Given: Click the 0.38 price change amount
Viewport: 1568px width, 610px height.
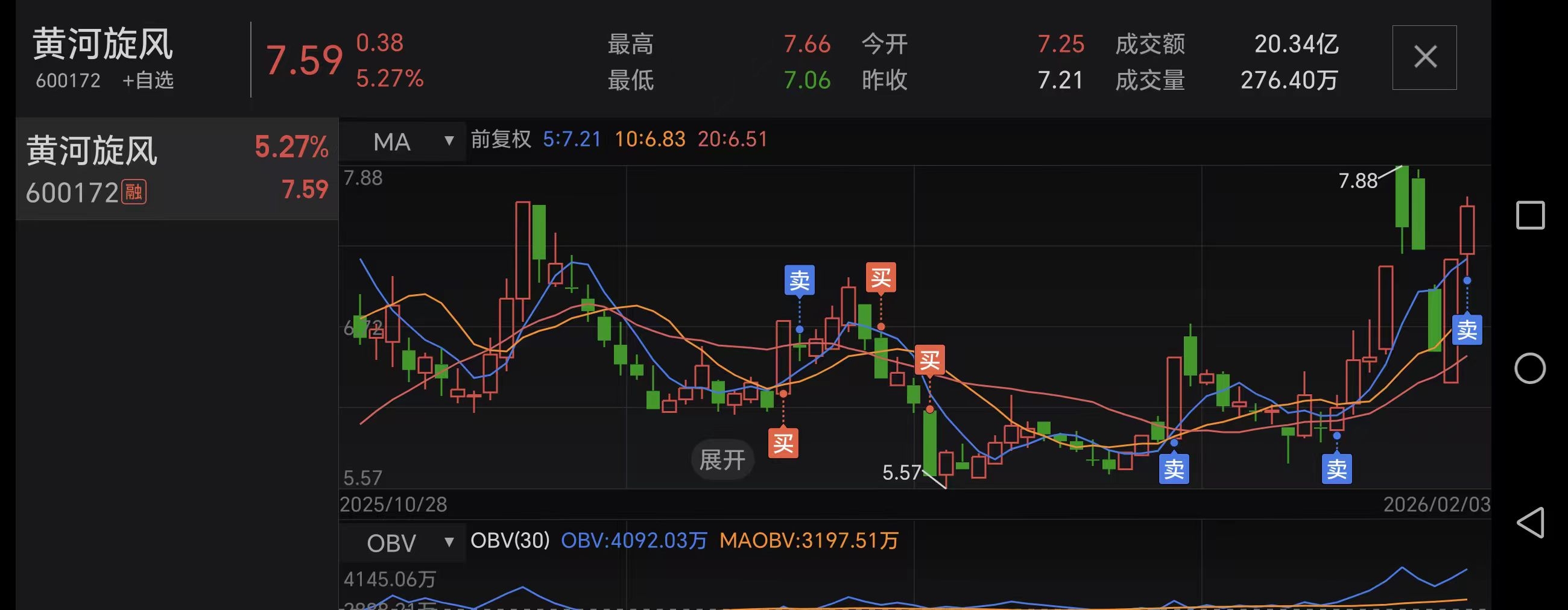Looking at the screenshot, I should (x=380, y=43).
